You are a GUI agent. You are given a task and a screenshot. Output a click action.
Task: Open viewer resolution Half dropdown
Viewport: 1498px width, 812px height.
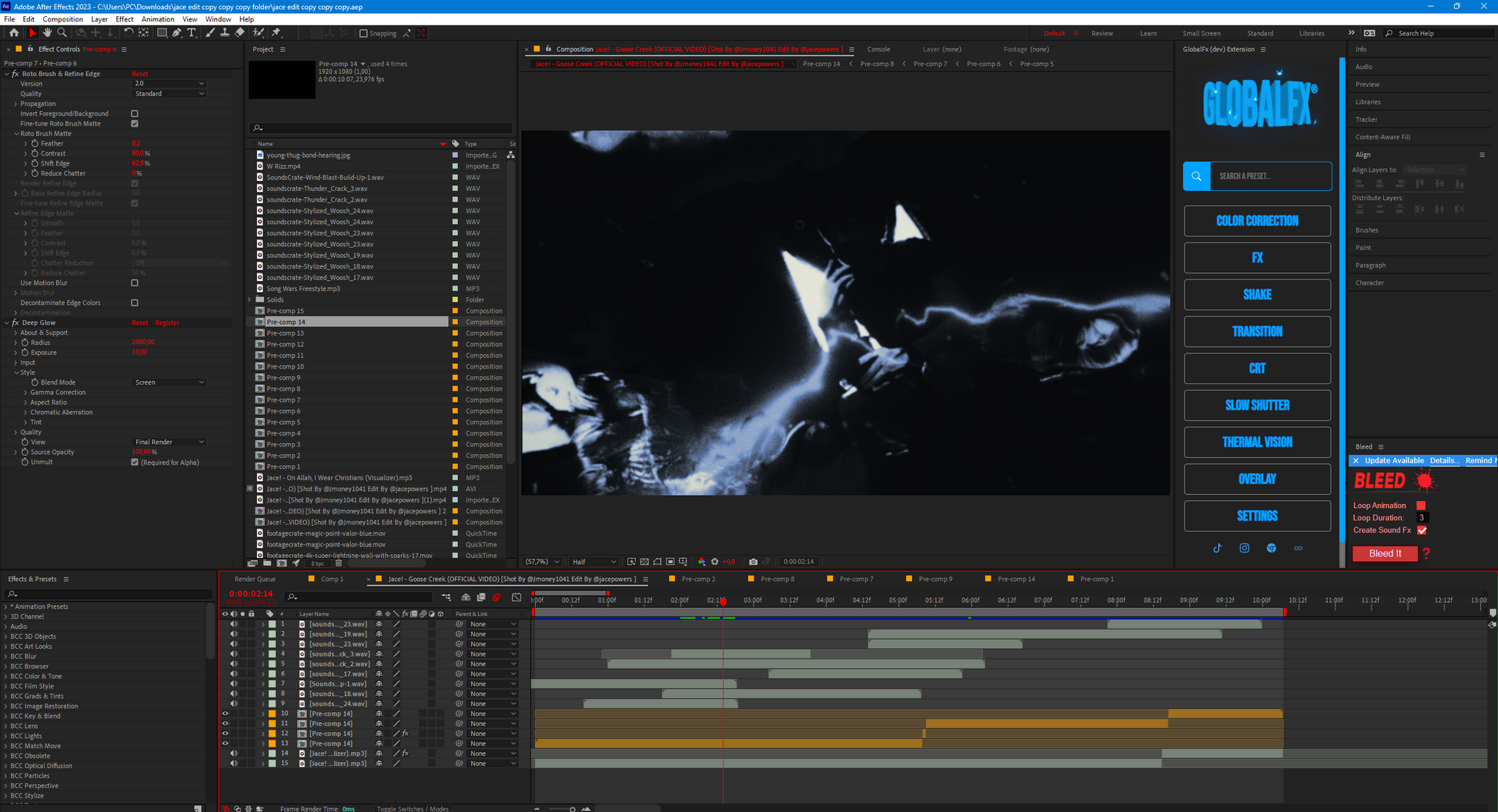tap(594, 562)
